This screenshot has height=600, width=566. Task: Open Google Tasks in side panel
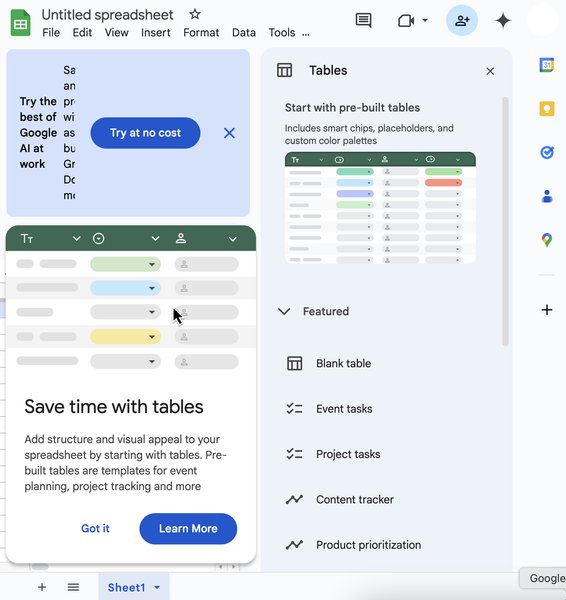click(547, 152)
